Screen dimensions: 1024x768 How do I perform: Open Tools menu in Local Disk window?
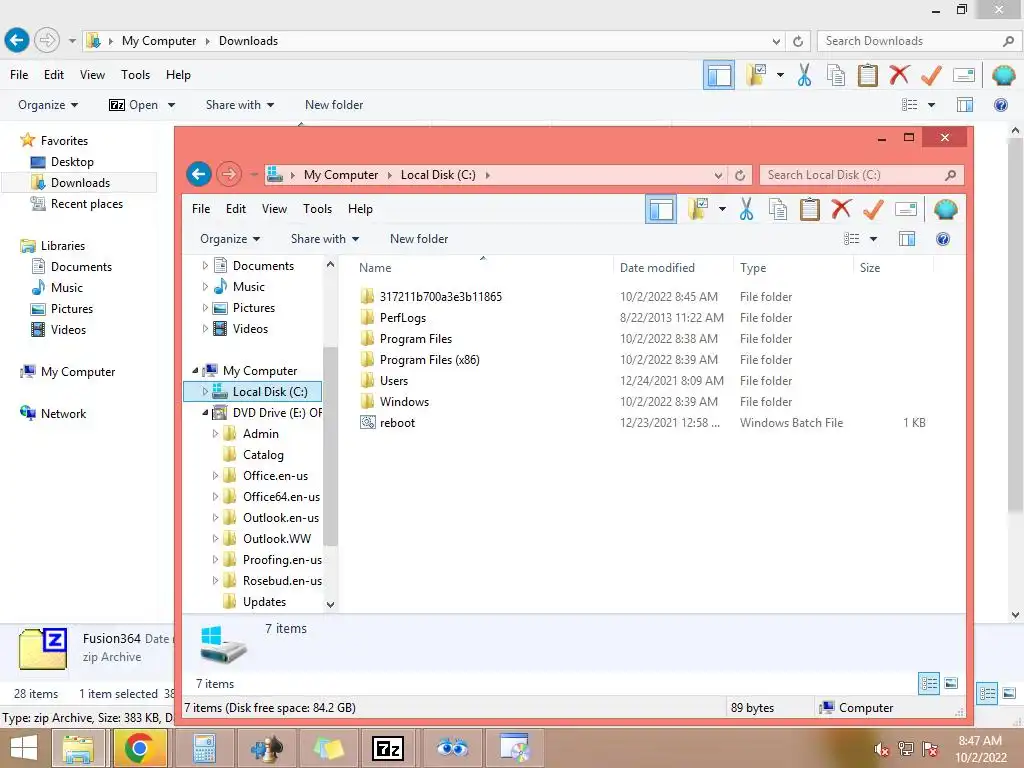(x=317, y=209)
